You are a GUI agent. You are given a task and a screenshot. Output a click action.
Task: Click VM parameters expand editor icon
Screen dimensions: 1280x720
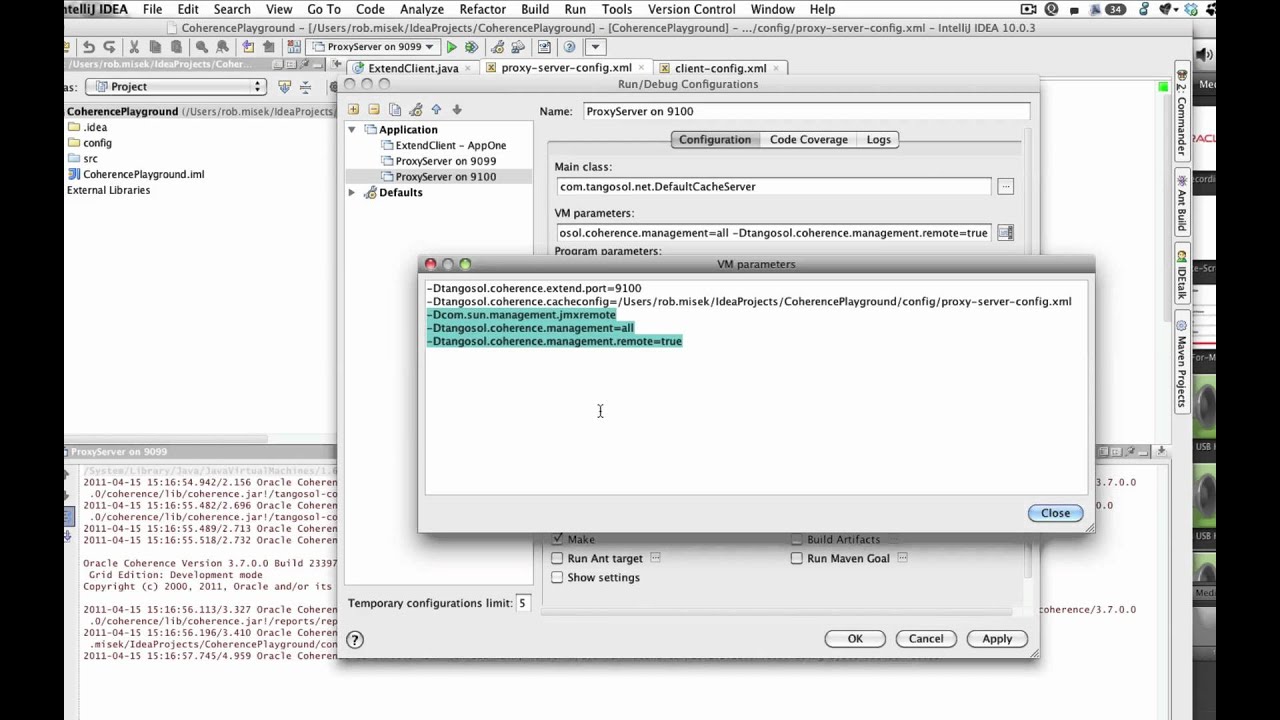(x=1005, y=233)
